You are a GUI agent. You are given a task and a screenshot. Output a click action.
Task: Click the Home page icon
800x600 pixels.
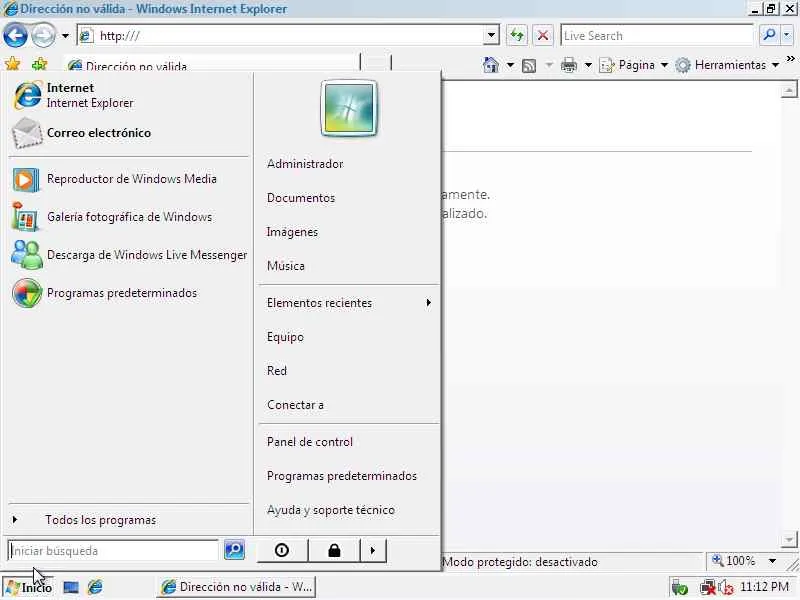[x=491, y=65]
